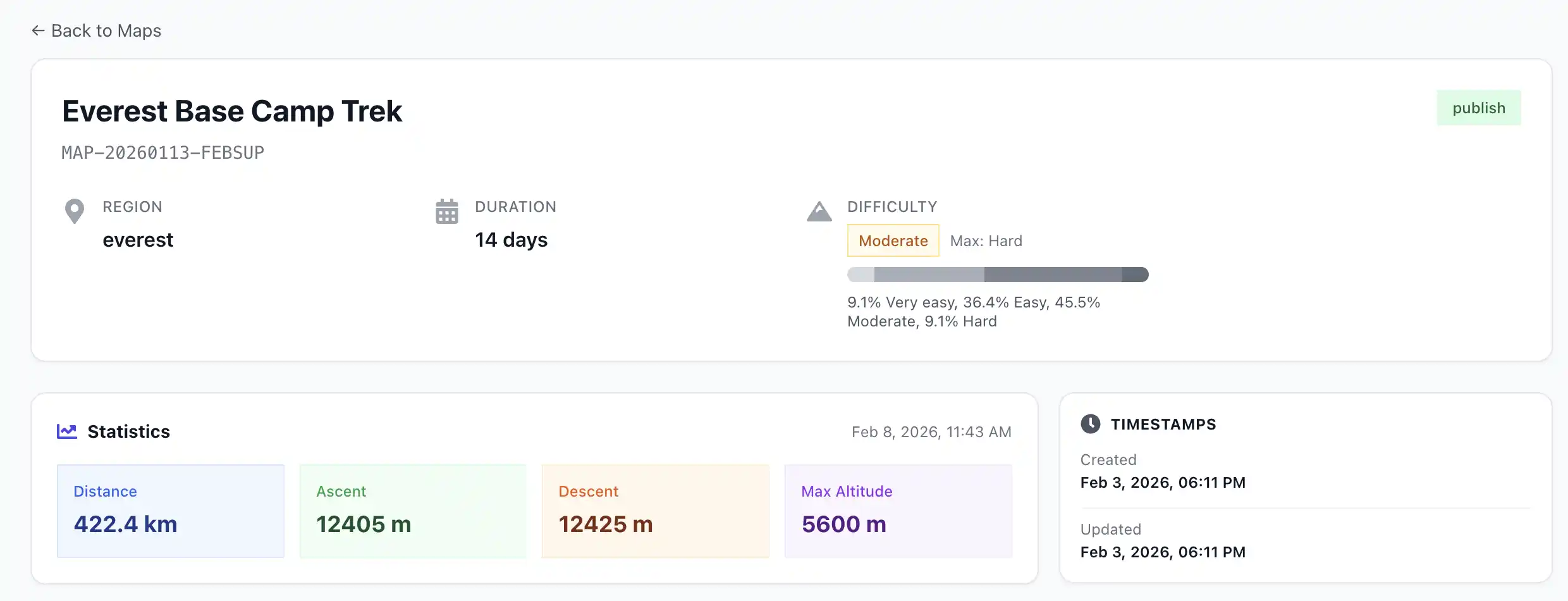
Task: Click the back arrow icon
Action: (x=38, y=30)
